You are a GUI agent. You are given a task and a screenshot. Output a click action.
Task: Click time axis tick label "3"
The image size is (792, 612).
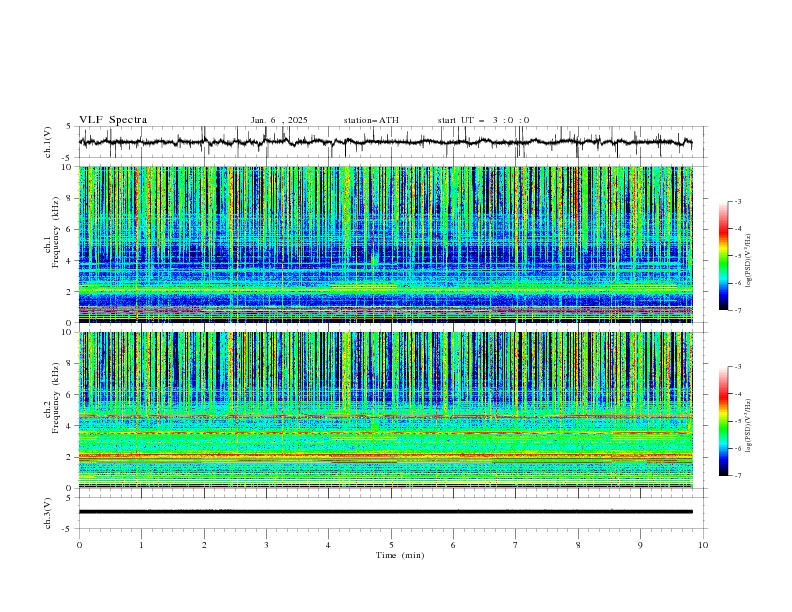pyautogui.click(x=266, y=545)
